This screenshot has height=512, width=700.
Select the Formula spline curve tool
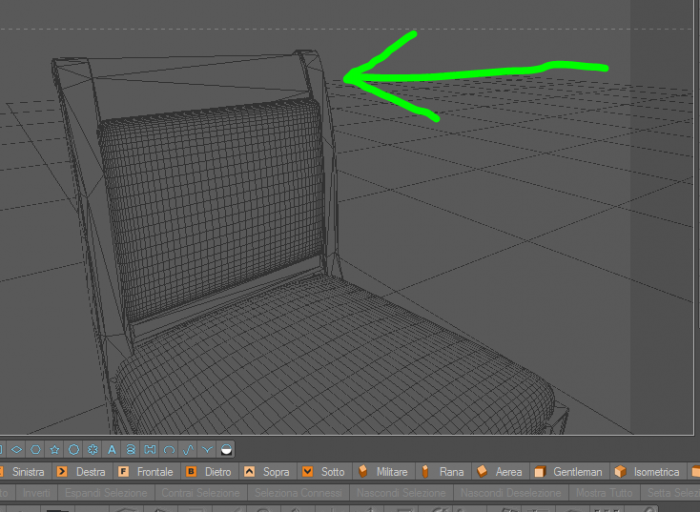point(188,450)
